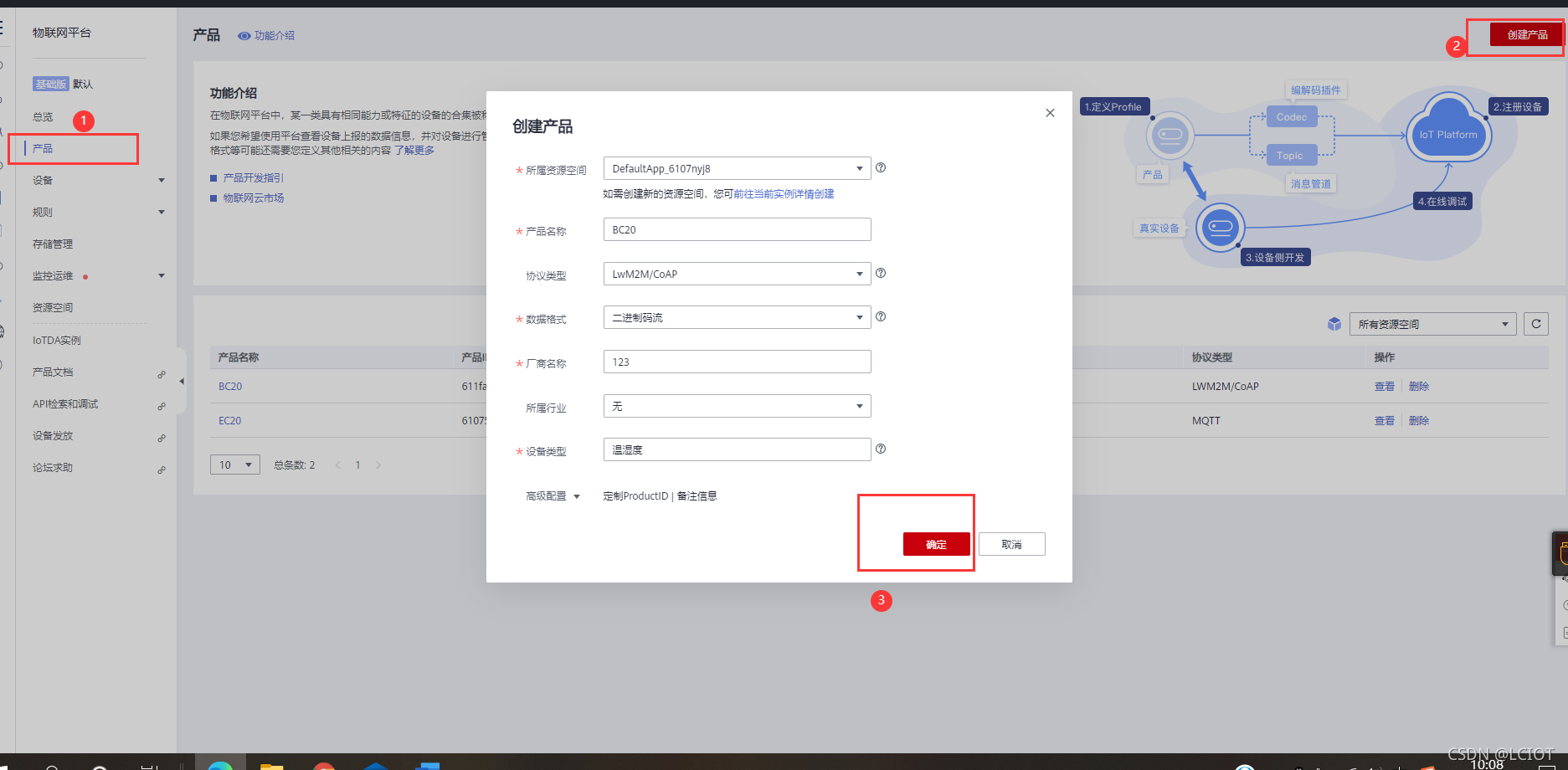Viewport: 1568px width, 770px height.
Task: Click the 功能介绍 link in the header
Action: coord(274,36)
